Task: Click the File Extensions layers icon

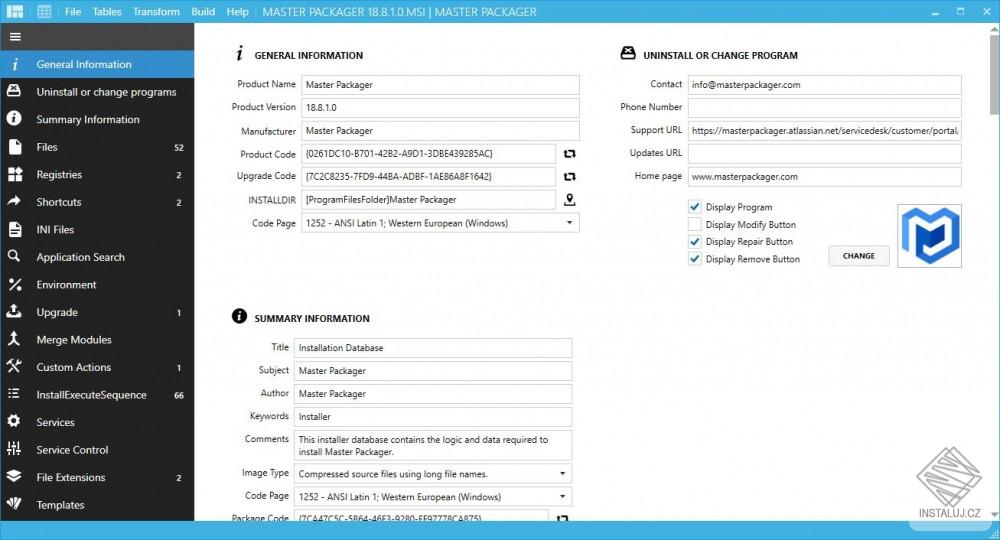Action: (x=14, y=476)
